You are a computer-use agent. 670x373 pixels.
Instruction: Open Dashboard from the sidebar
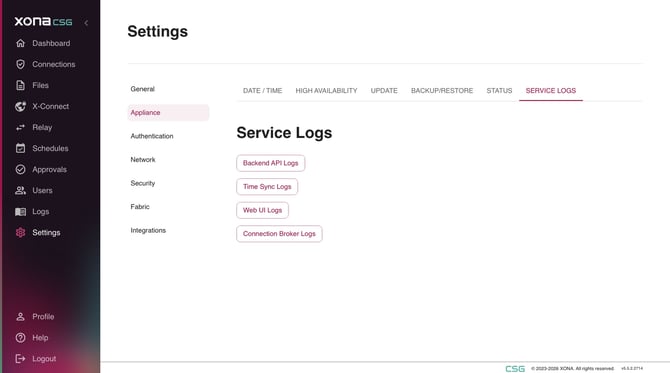click(51, 43)
